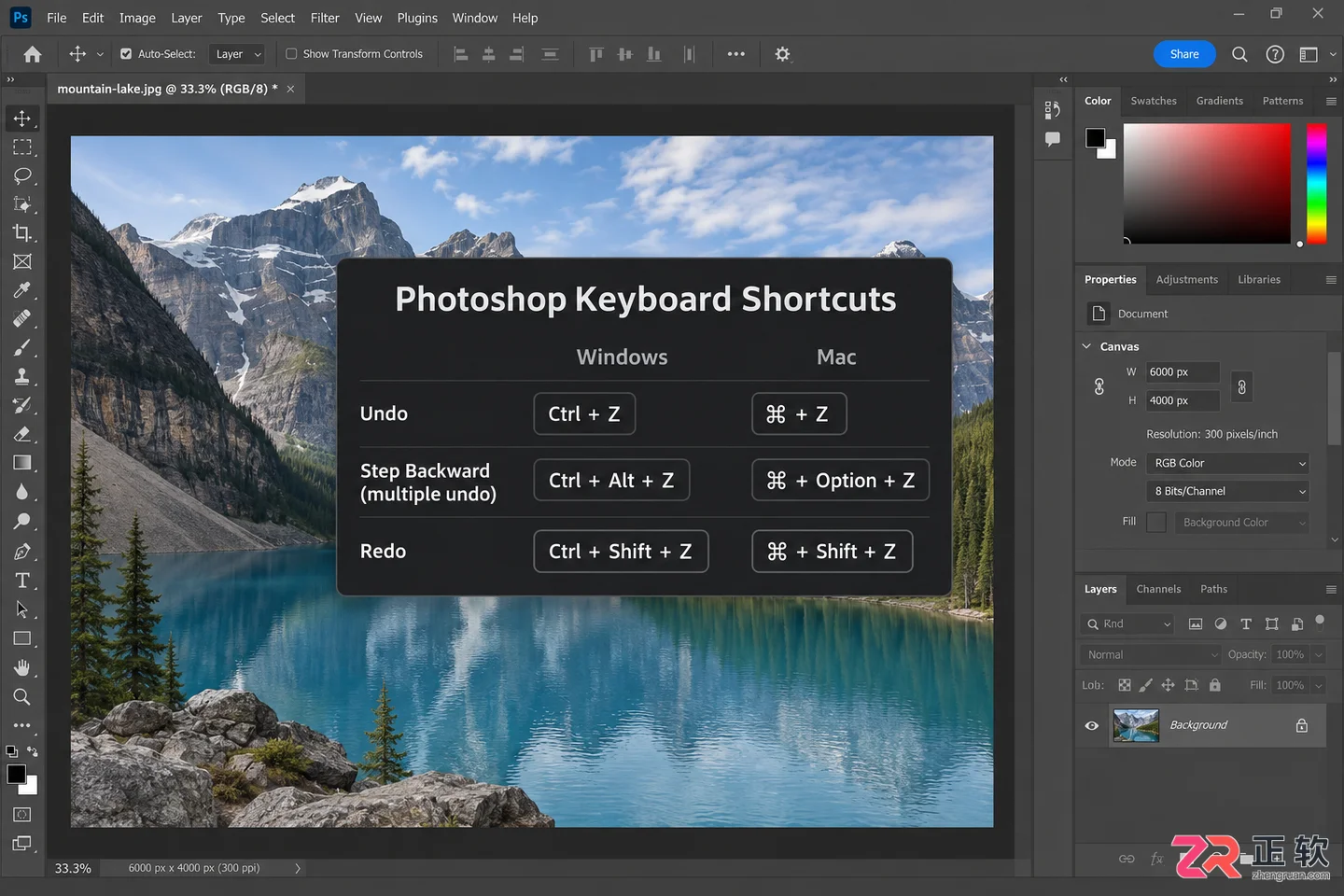Screen dimensions: 1344x896
Task: Click the blue Share button
Action: click(1184, 54)
